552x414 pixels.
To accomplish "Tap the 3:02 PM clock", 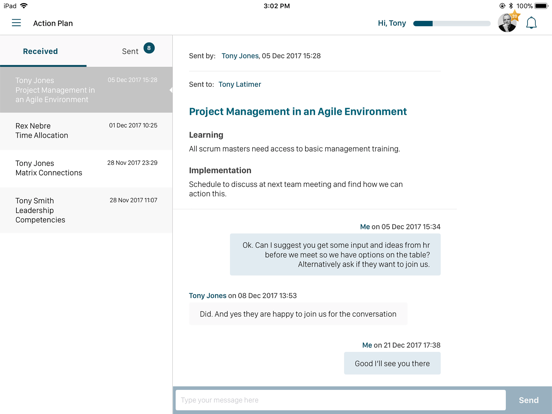I will tap(277, 6).
